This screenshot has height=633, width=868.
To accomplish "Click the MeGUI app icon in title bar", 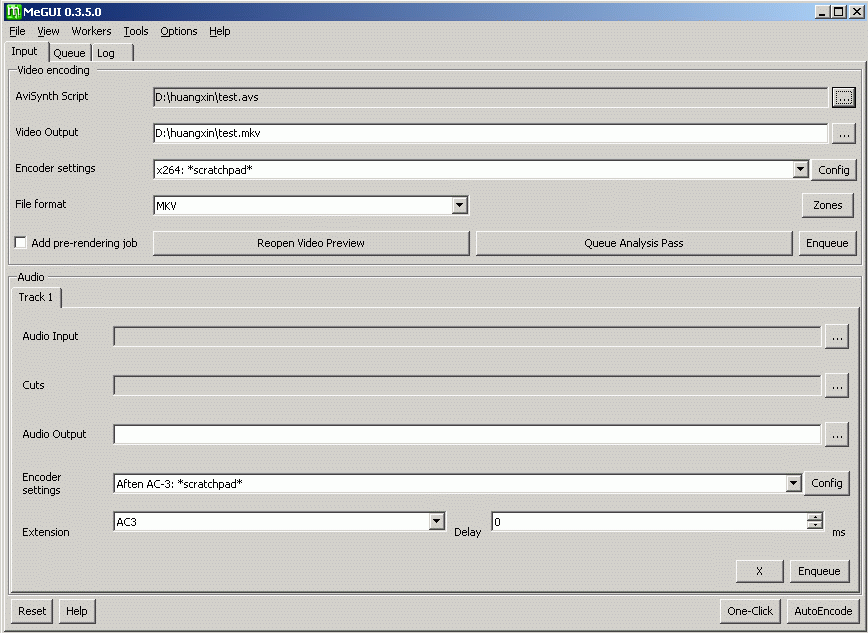I will pyautogui.click(x=13, y=12).
